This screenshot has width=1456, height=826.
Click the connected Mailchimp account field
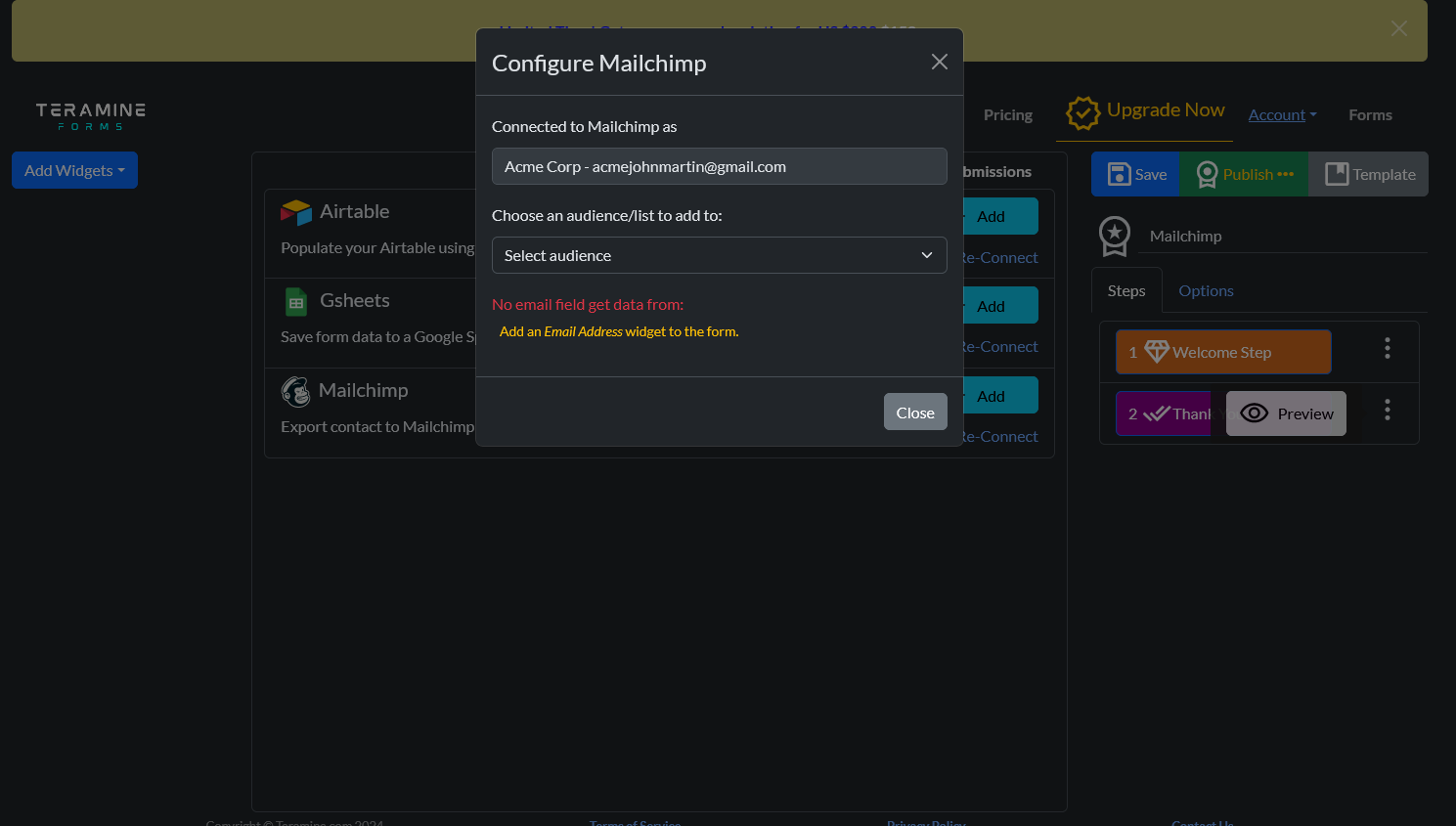(x=719, y=166)
